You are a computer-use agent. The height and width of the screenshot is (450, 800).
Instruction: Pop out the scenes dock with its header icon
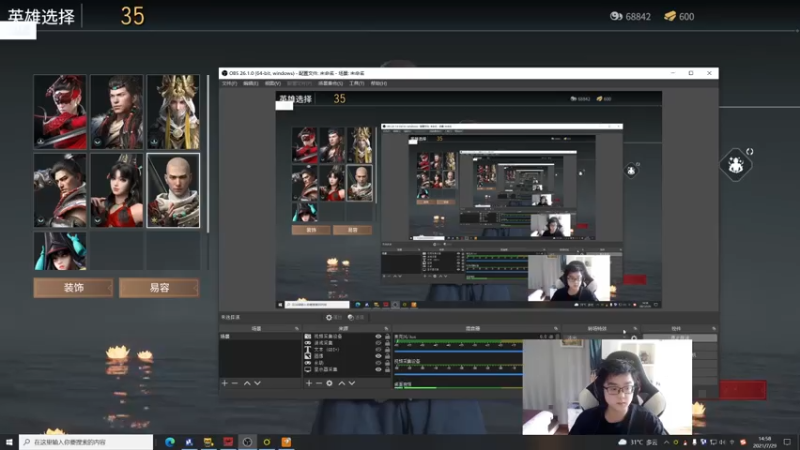pyautogui.click(x=297, y=329)
